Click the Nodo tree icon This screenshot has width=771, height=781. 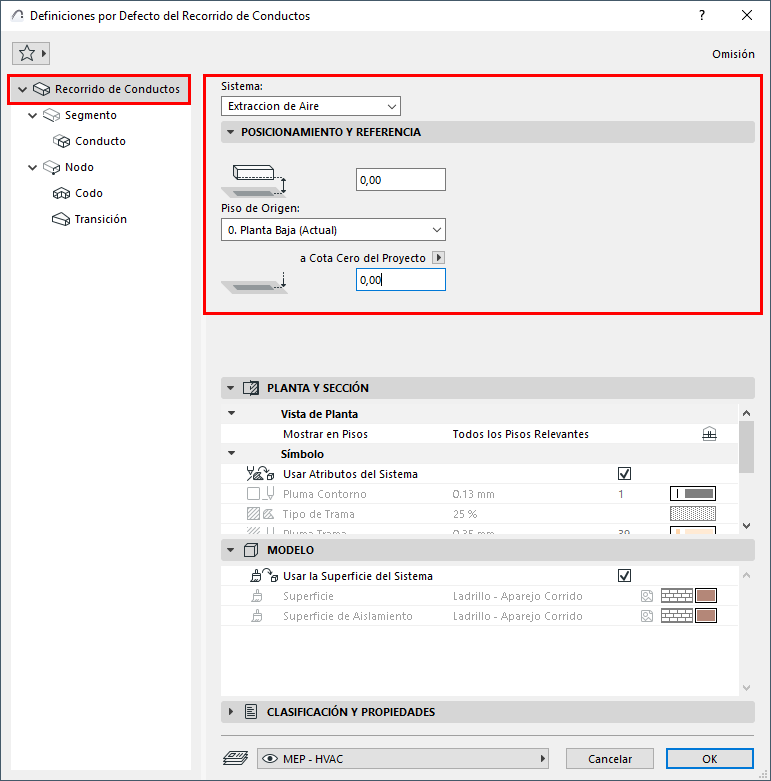[51, 167]
